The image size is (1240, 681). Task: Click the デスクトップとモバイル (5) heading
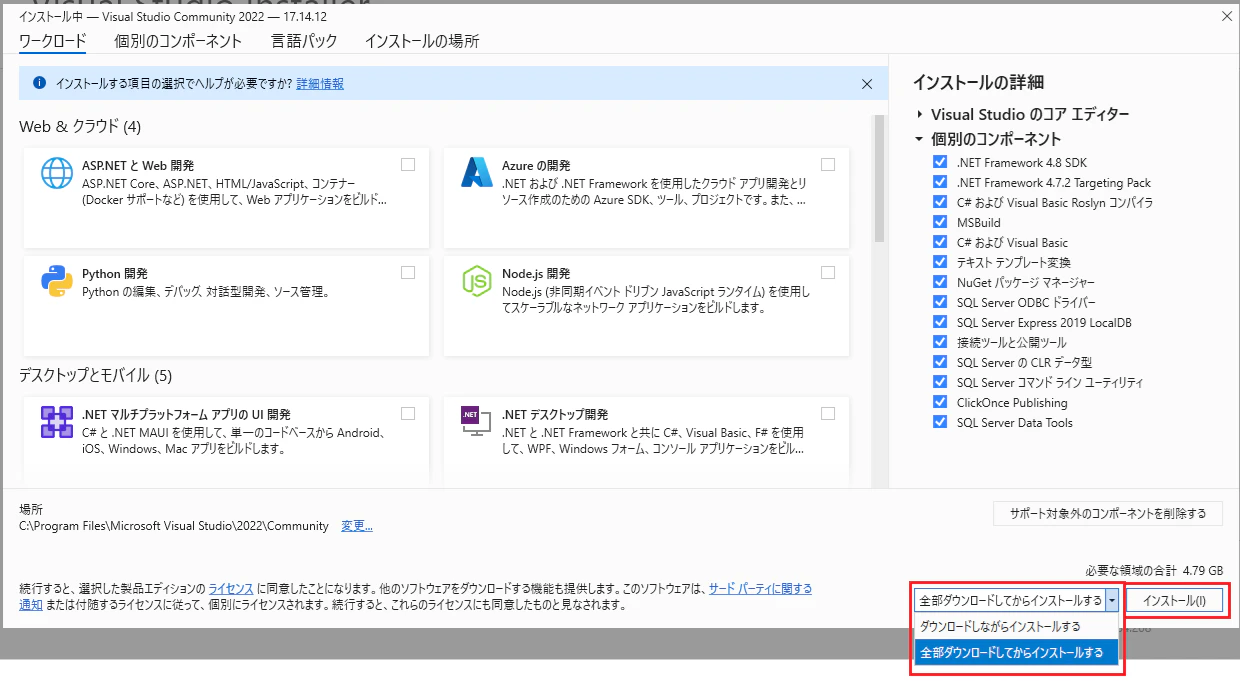point(96,375)
